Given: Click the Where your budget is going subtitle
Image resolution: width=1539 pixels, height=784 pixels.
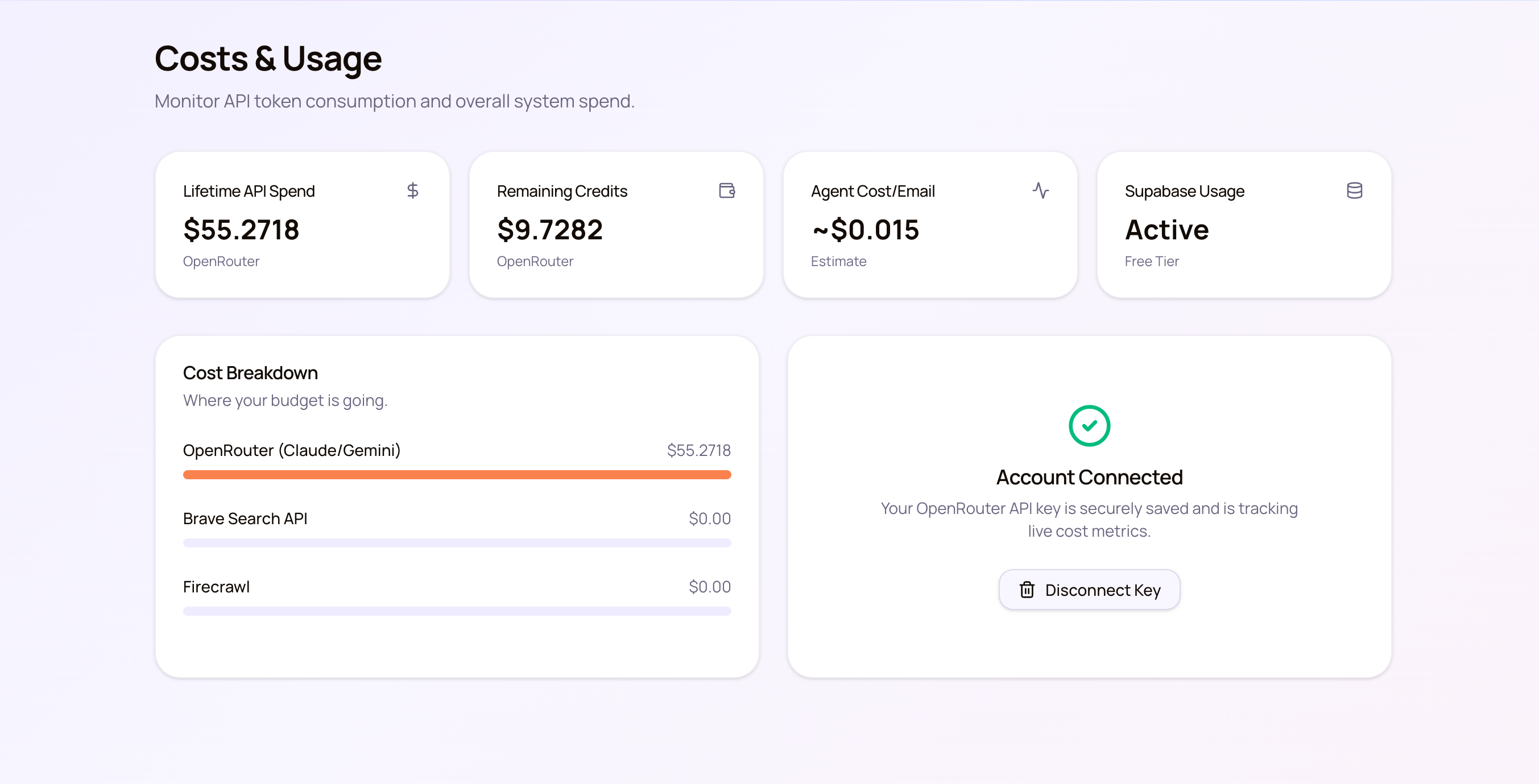Looking at the screenshot, I should click(286, 401).
